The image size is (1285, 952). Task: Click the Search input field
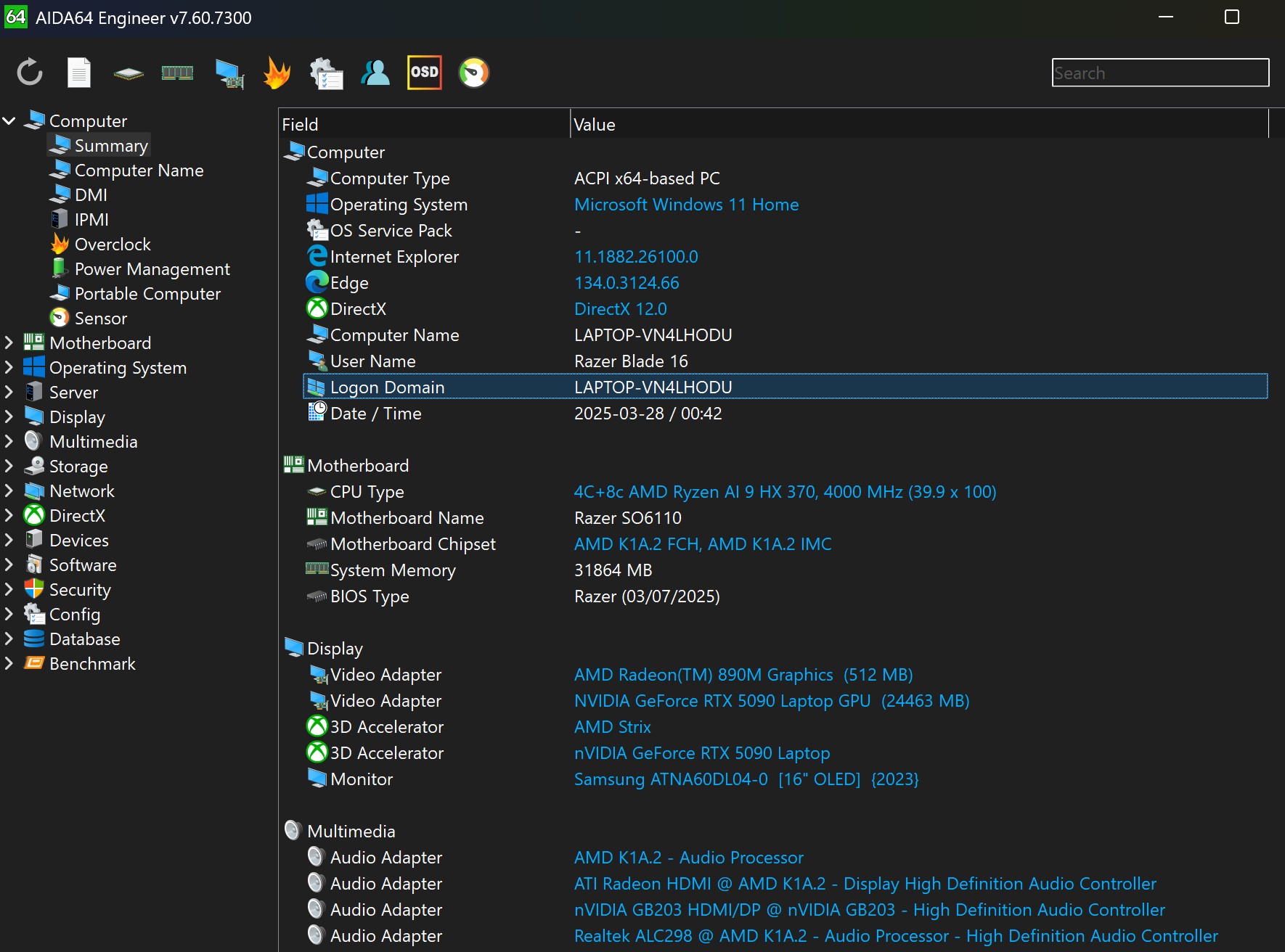click(1160, 73)
